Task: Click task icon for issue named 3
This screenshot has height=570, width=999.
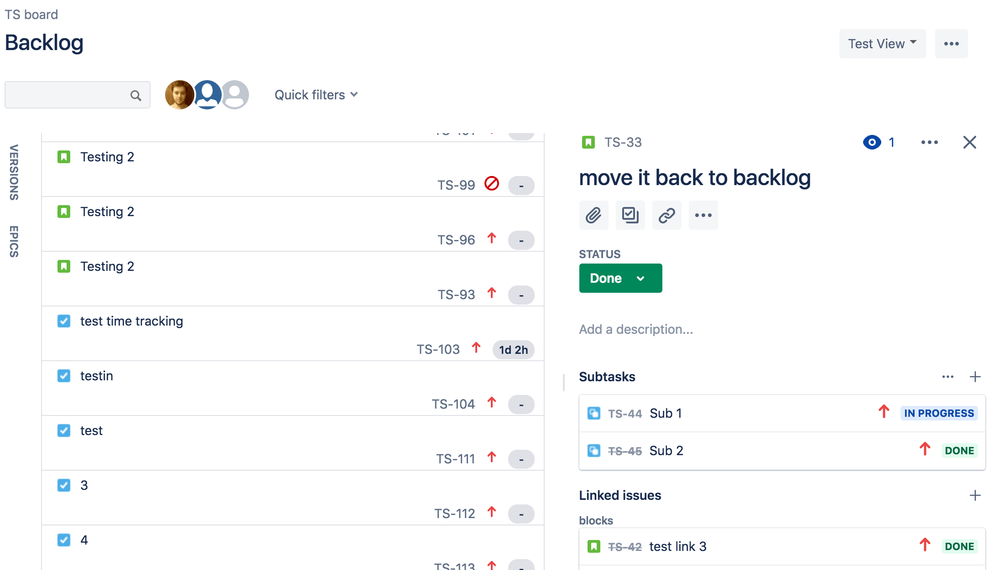Action: tap(64, 485)
